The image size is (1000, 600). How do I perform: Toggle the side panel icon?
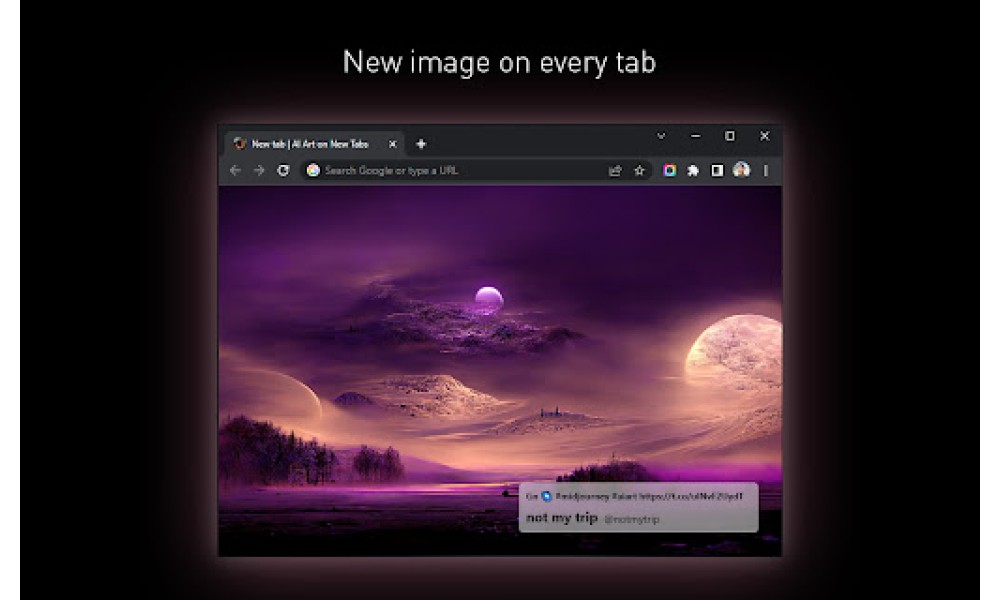point(717,170)
